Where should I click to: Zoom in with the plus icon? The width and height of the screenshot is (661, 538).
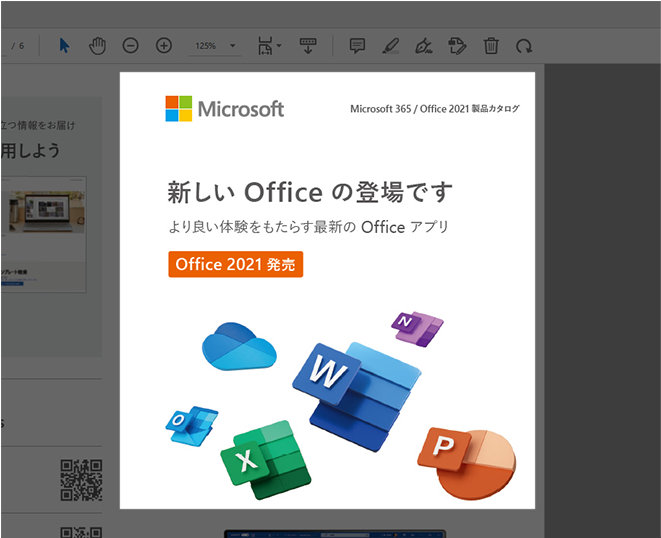tap(164, 46)
